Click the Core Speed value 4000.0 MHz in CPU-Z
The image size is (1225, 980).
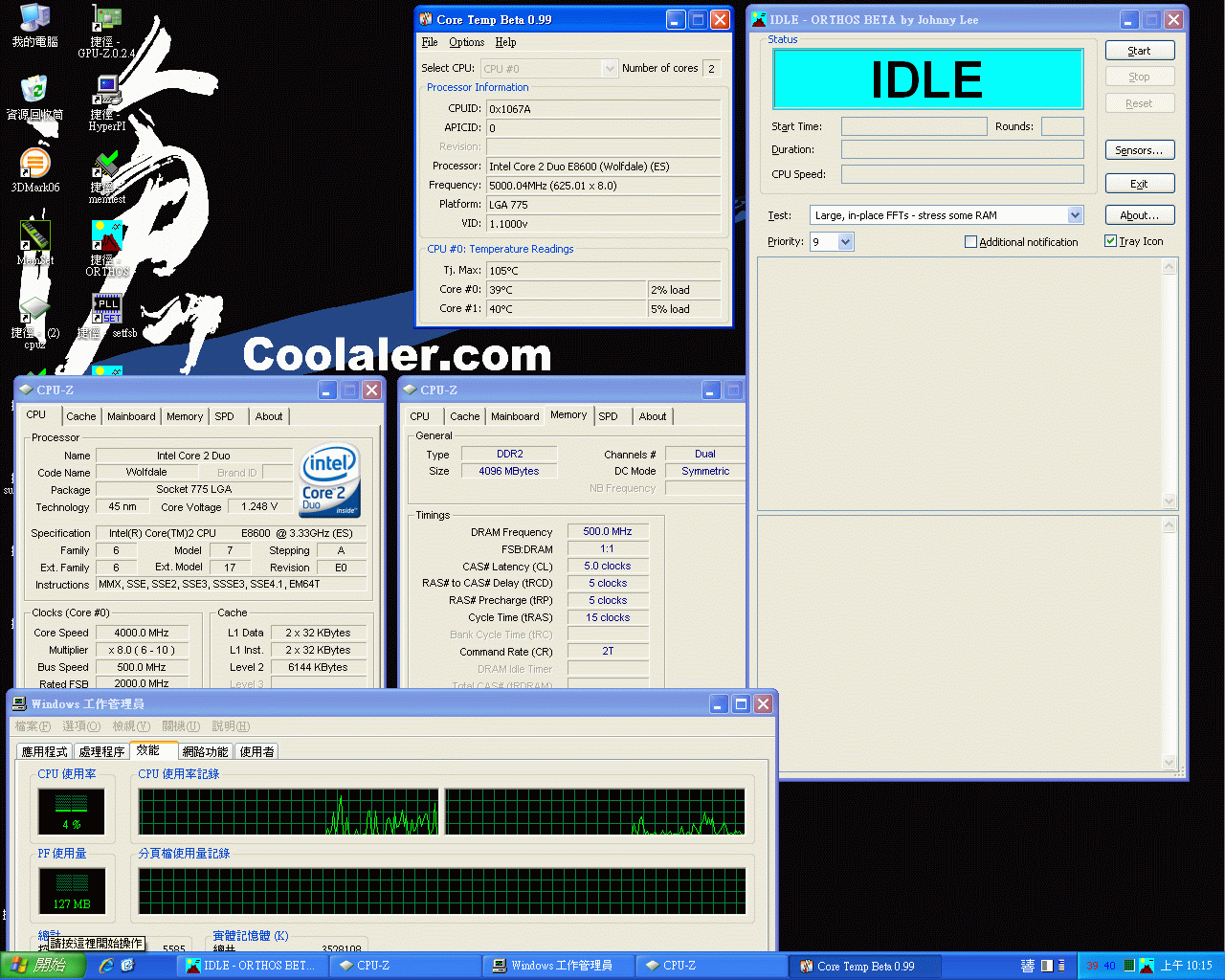pos(142,633)
